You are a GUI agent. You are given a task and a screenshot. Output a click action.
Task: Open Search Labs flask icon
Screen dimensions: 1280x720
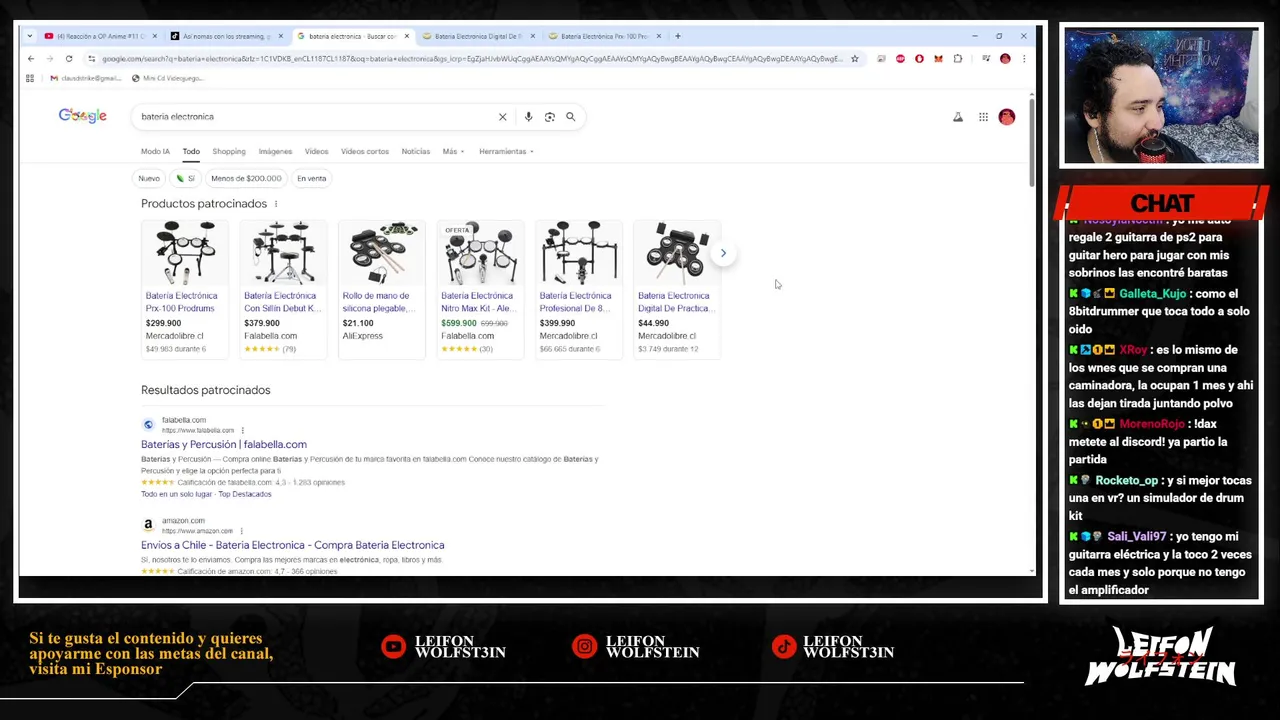(957, 117)
